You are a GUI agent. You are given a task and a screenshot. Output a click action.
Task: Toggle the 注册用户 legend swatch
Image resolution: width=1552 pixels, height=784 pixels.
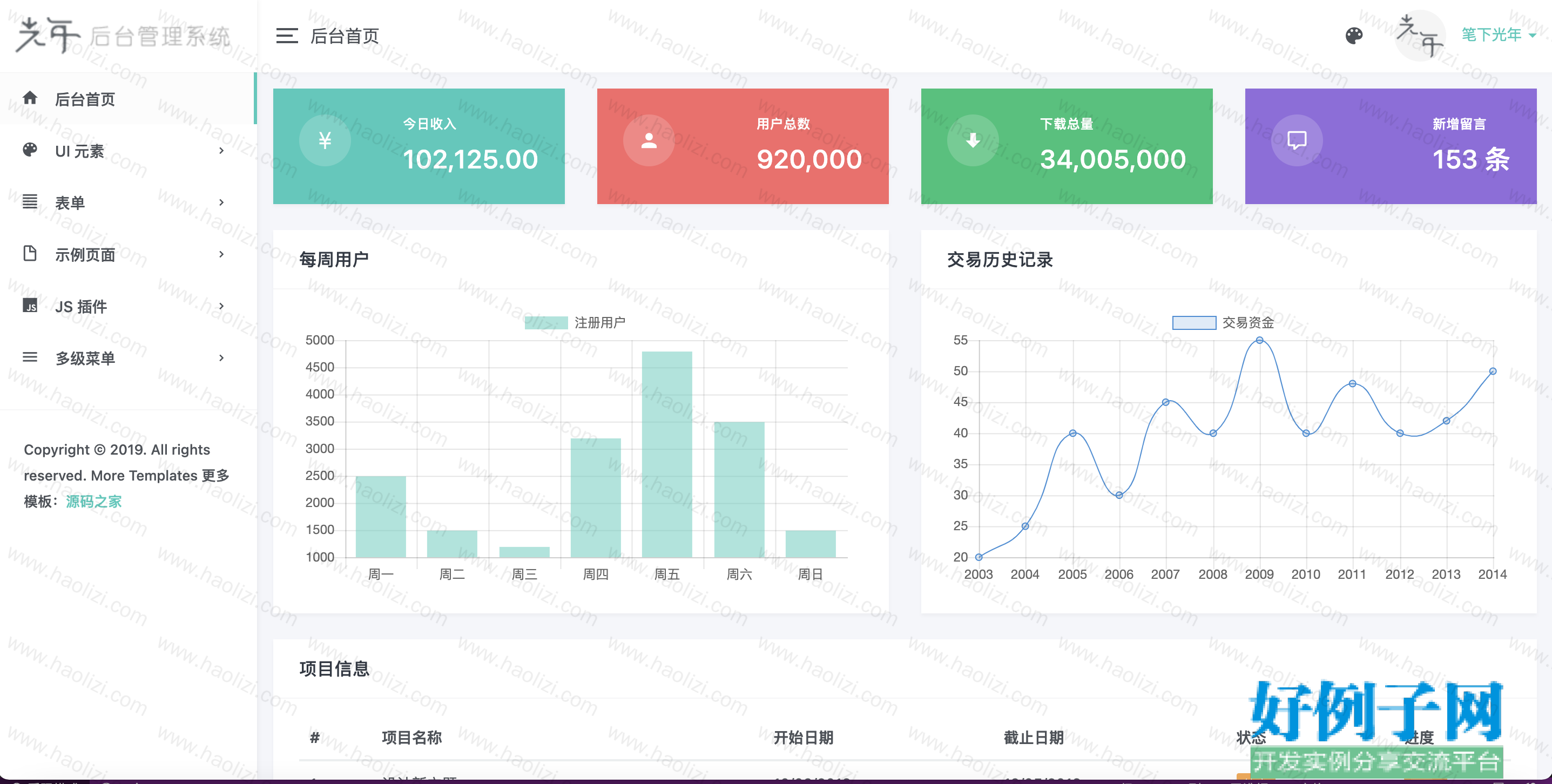coord(546,323)
